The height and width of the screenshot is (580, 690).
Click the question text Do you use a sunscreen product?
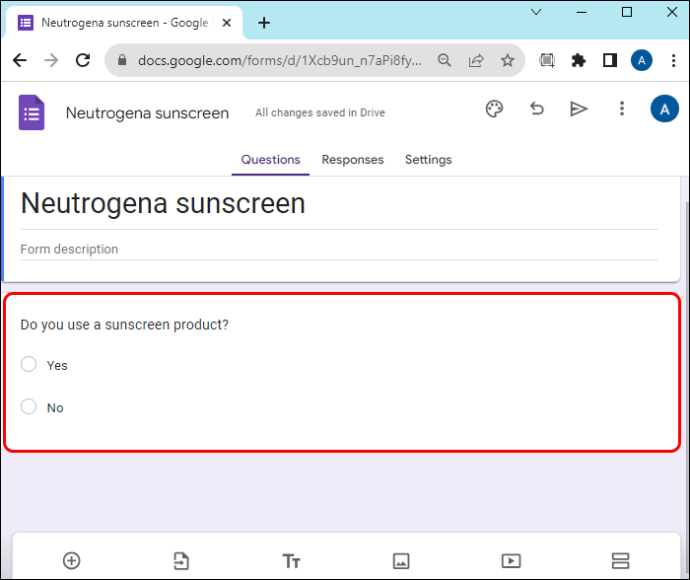(x=125, y=325)
